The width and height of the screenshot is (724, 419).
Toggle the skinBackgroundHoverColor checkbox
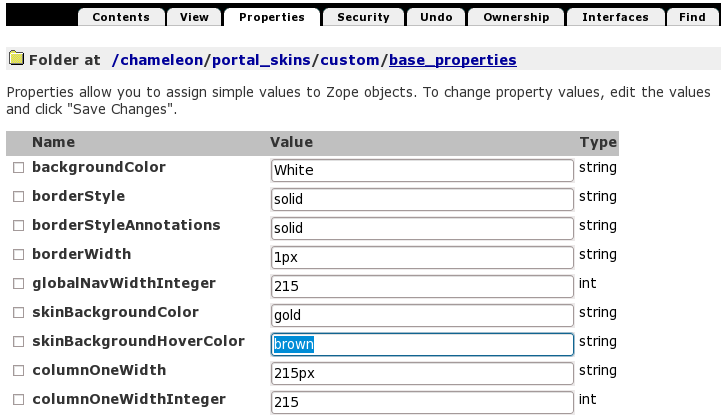click(18, 343)
